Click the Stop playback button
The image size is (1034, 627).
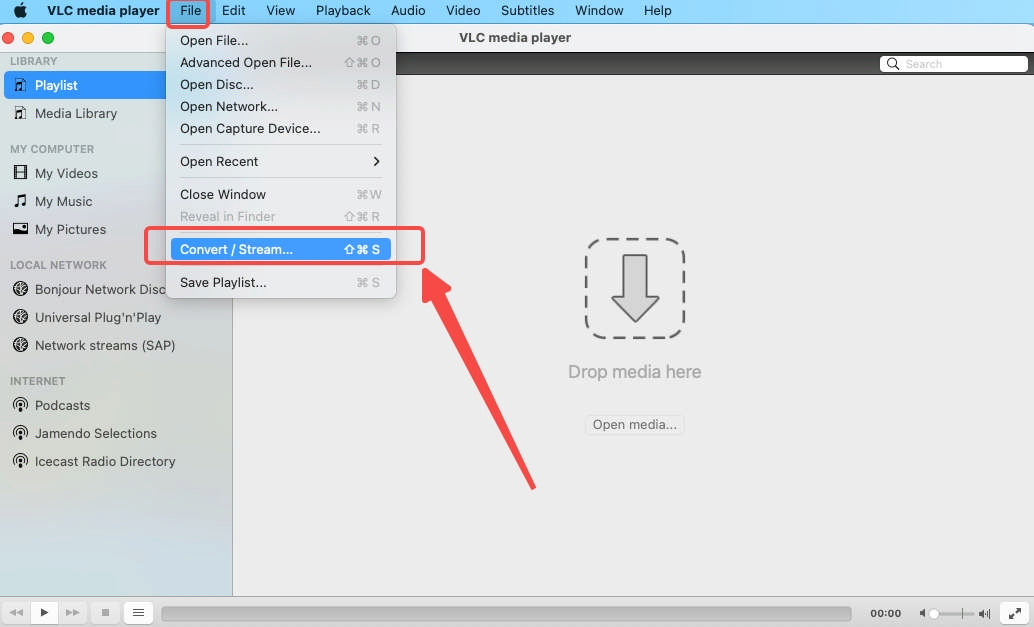[105, 612]
